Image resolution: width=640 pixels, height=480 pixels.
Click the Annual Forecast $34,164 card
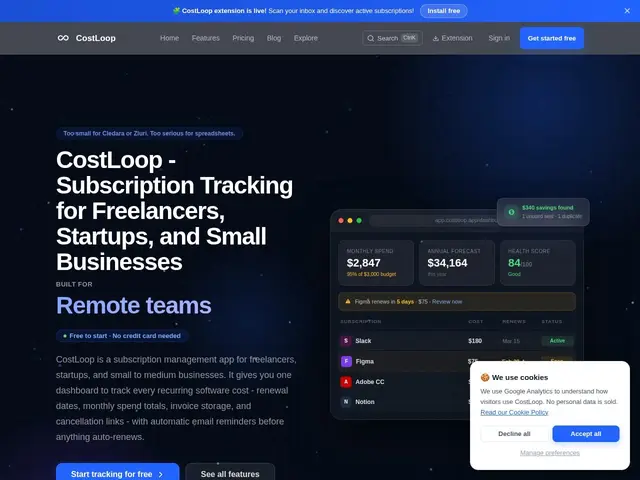pos(457,262)
